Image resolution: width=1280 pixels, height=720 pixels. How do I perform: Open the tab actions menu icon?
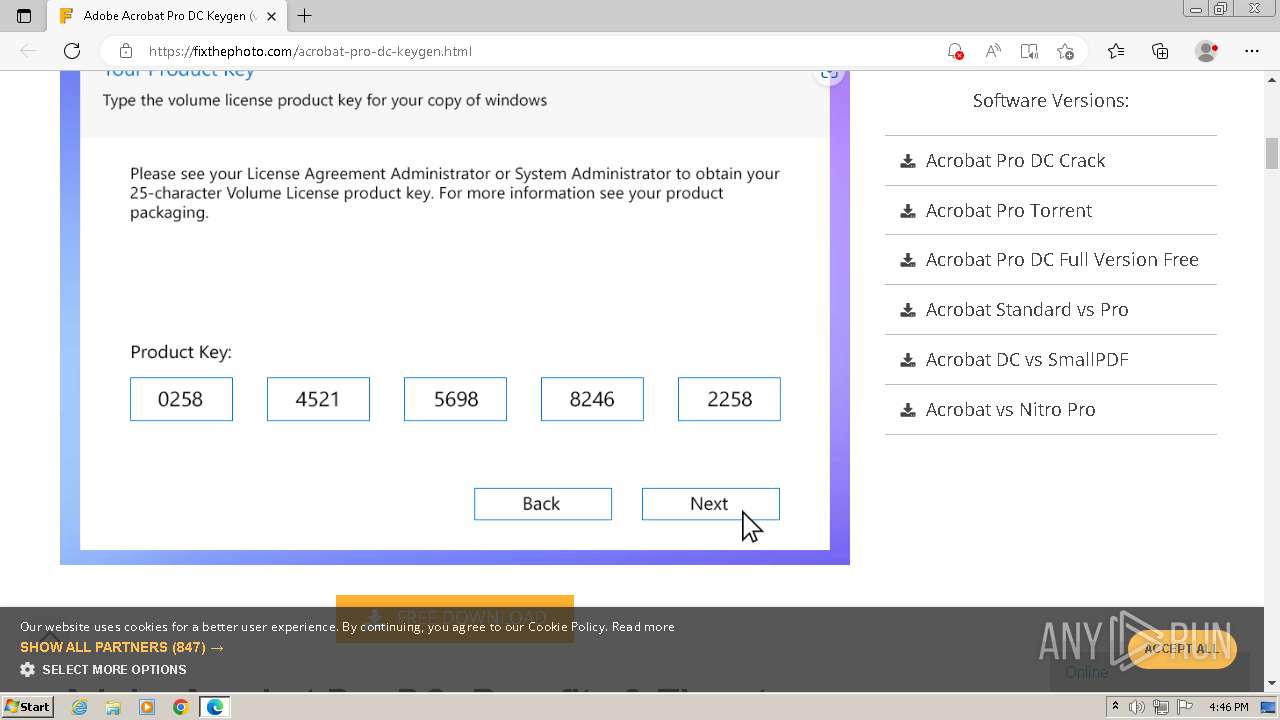click(24, 16)
